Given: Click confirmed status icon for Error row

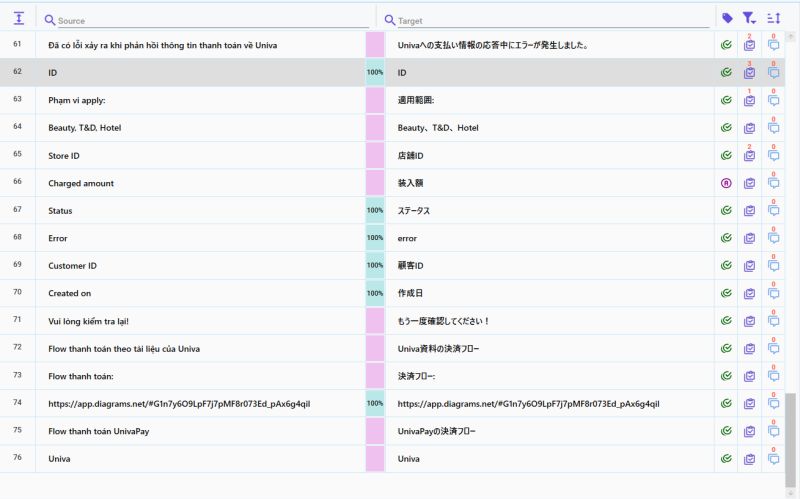Looking at the screenshot, I should click(x=726, y=238).
